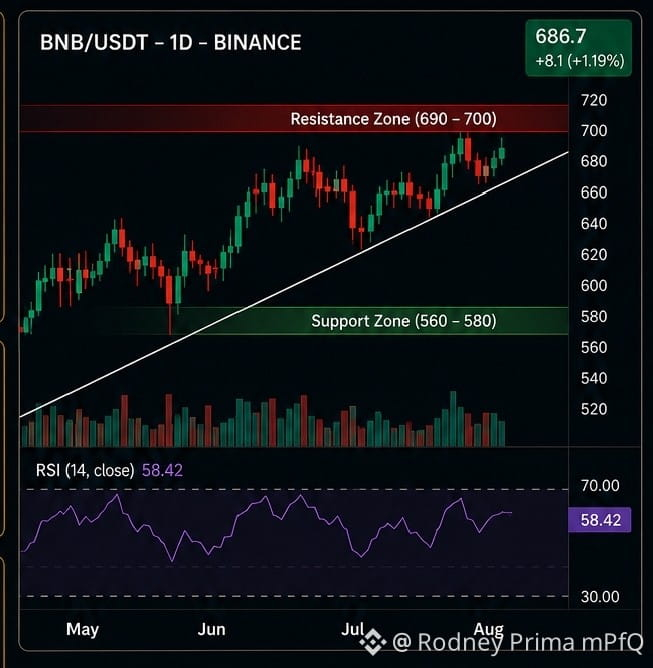The image size is (653, 668).
Task: Click the +8.1 (+1.19%) price change text
Action: tap(580, 61)
